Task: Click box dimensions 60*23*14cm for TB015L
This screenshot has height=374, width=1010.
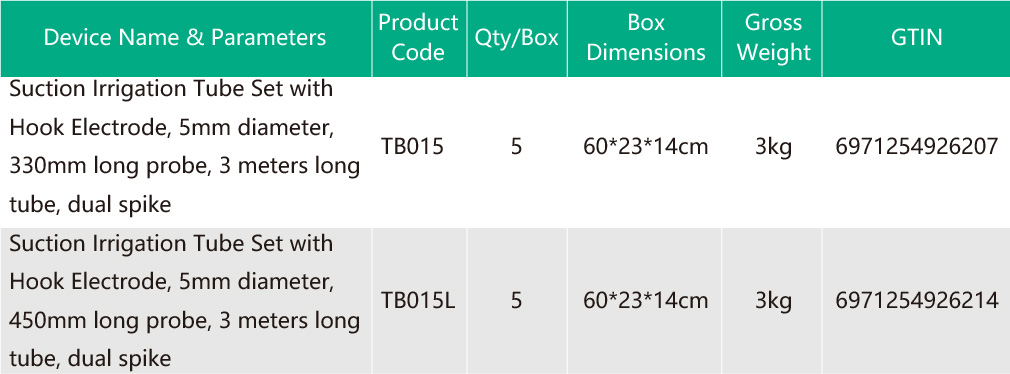Action: 645,301
